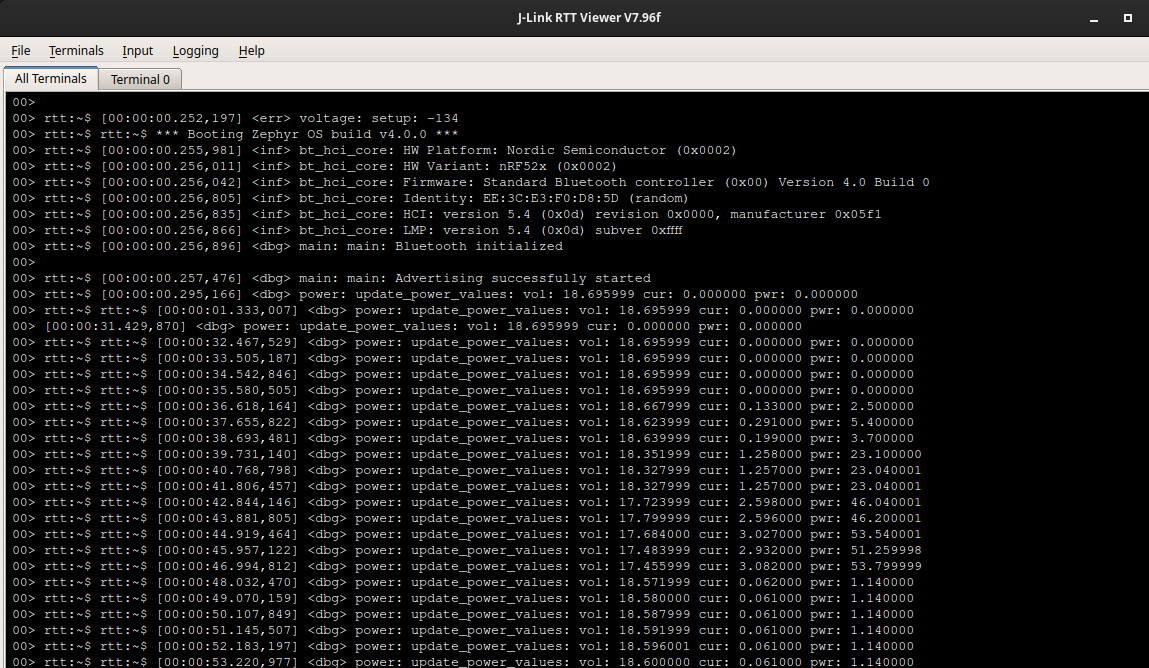Click the line with pwr: 23.100000

[467, 455]
